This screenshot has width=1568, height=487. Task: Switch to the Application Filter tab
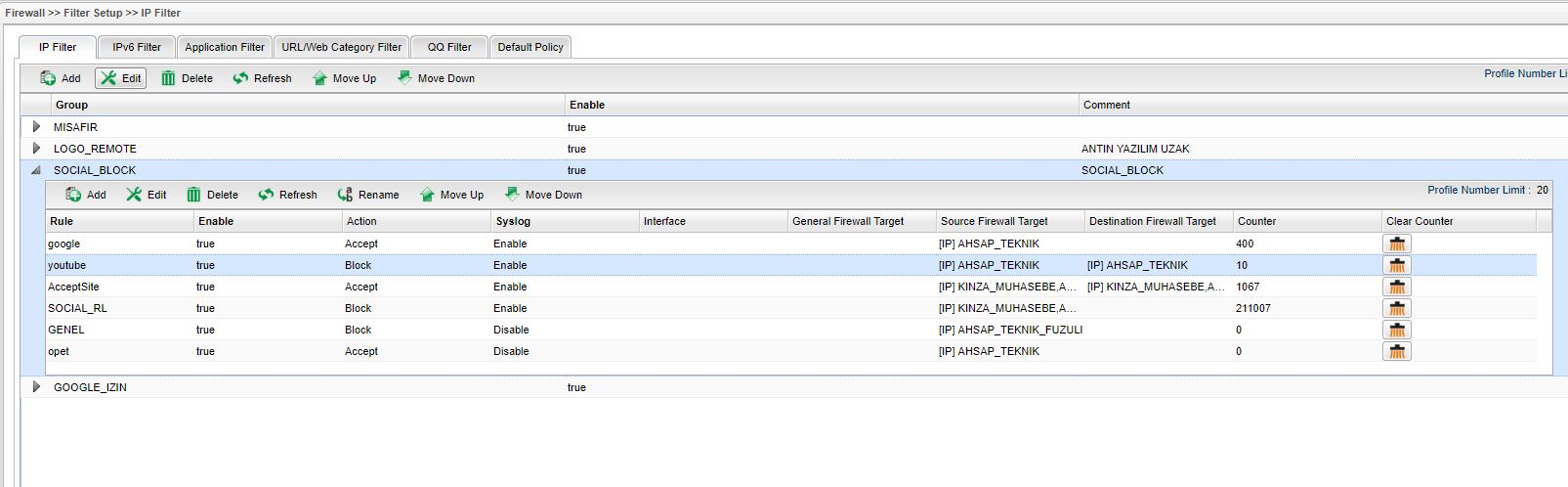(225, 47)
